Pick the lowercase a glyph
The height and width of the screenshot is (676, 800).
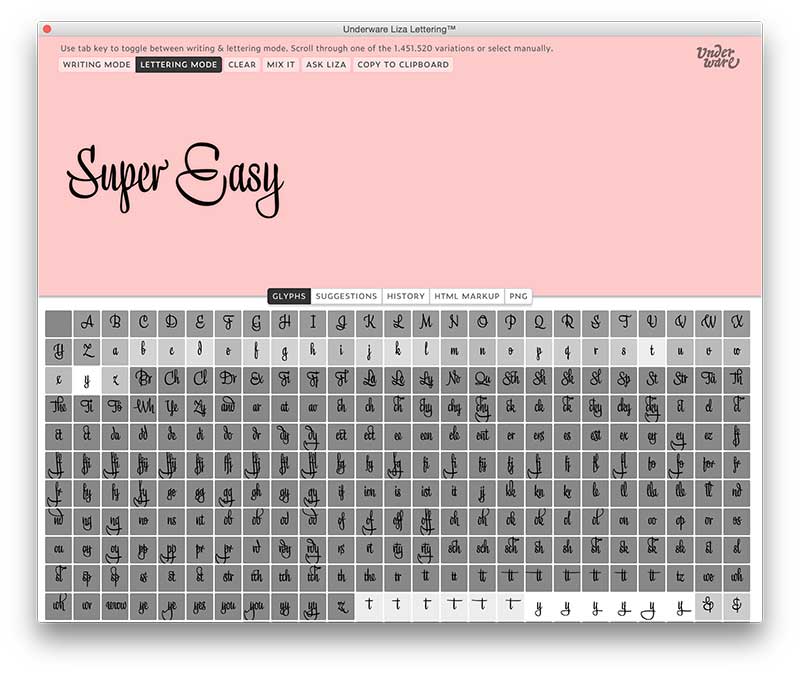point(115,352)
